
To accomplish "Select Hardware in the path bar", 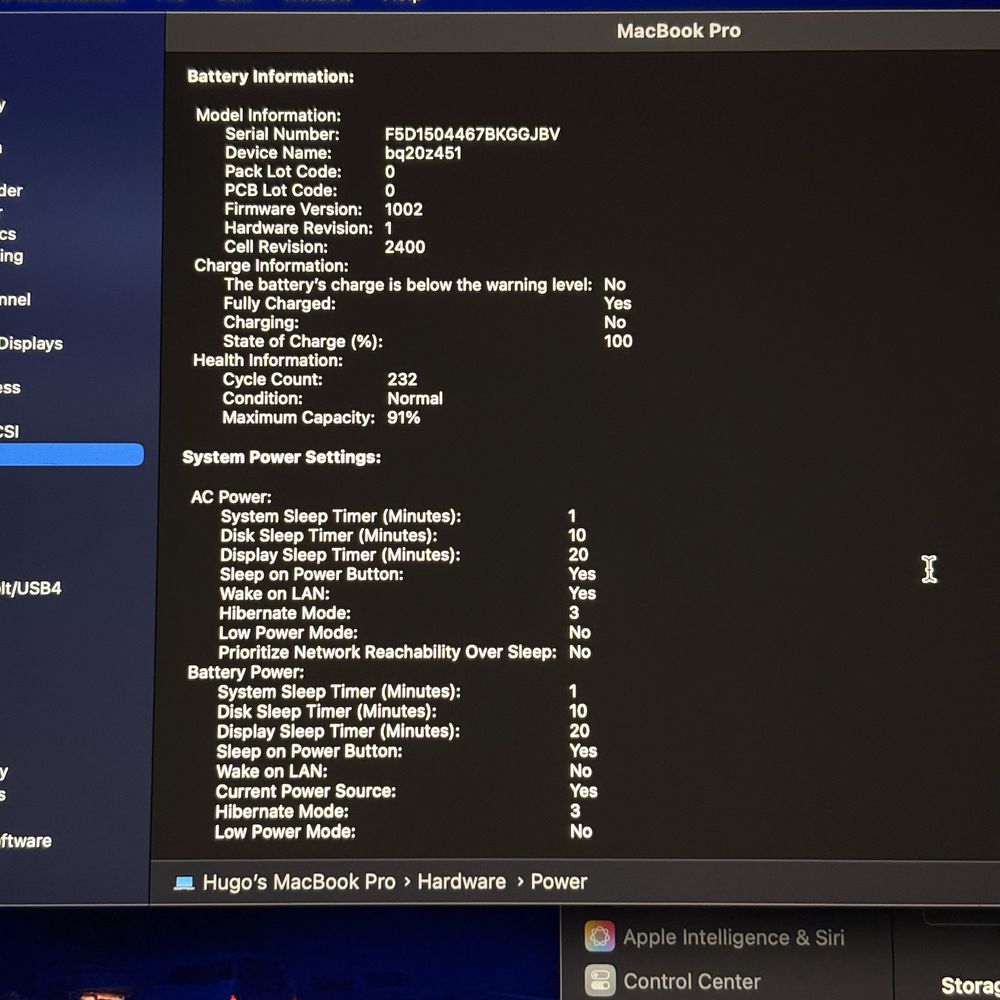I will (461, 881).
